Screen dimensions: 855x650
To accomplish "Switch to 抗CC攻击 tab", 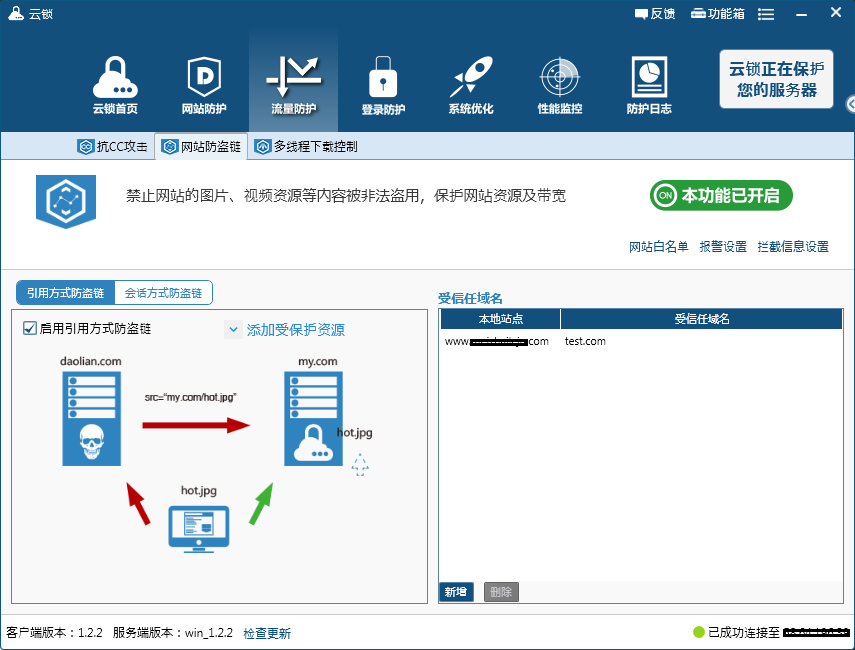I will (112, 147).
